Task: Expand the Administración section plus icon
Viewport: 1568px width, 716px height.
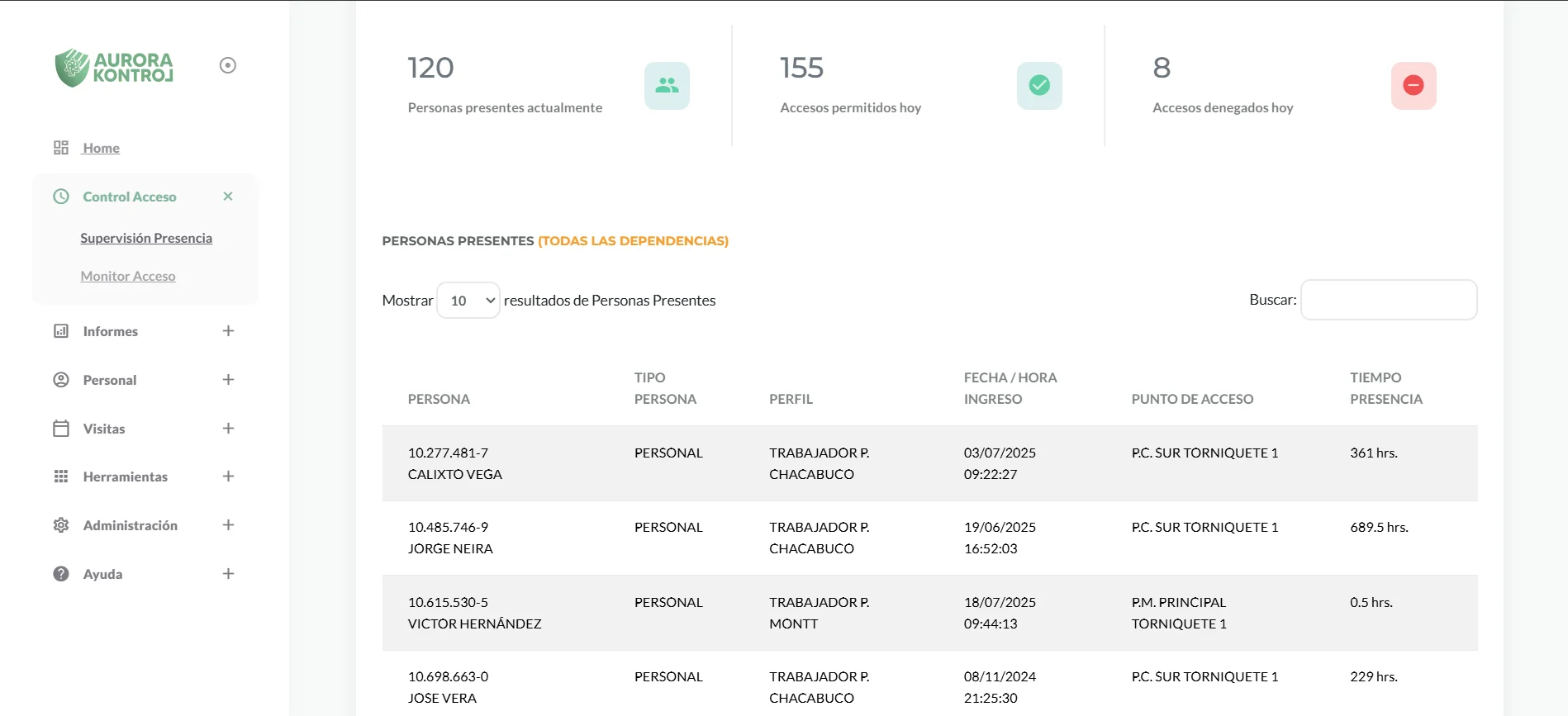Action: [229, 525]
